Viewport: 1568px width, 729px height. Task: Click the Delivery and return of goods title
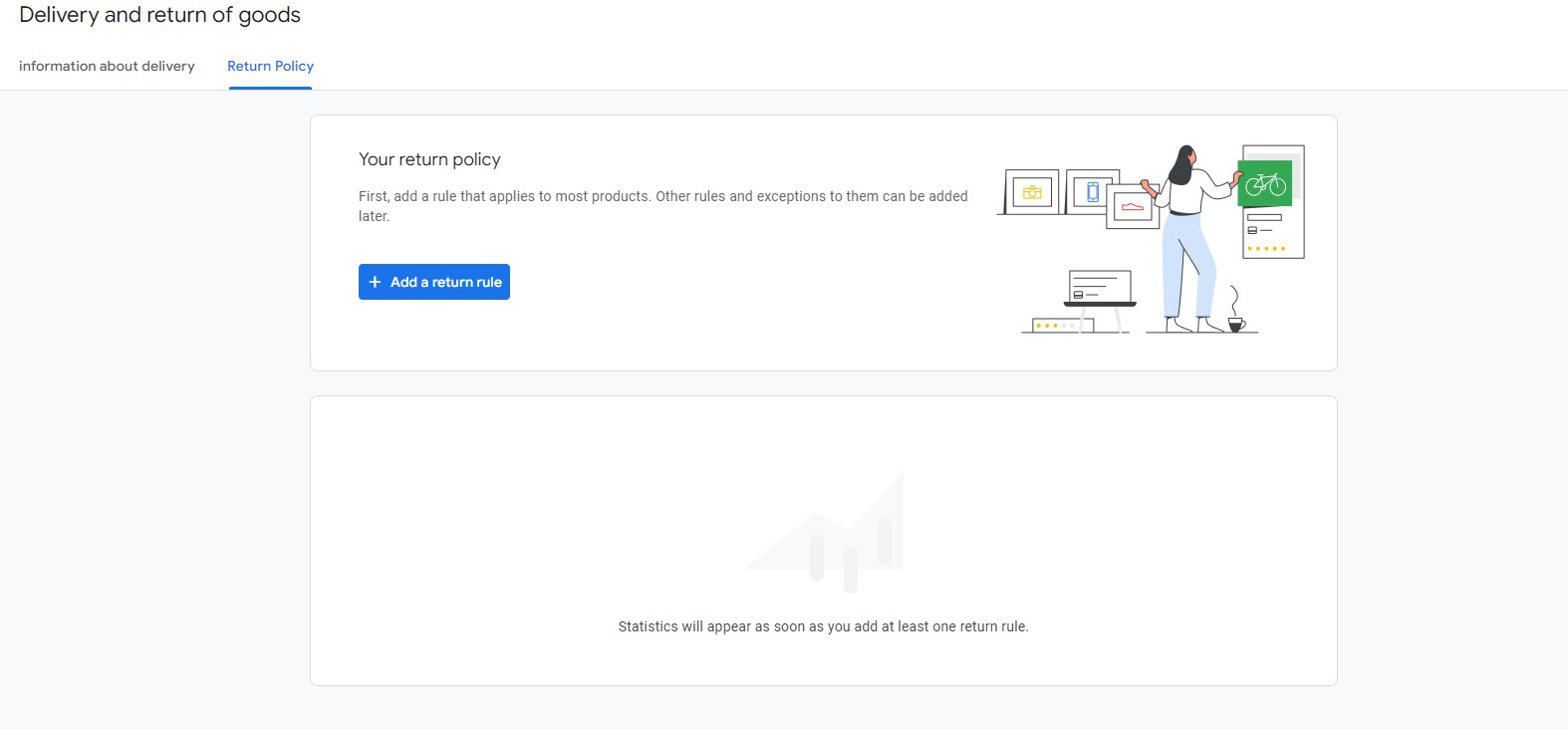pyautogui.click(x=159, y=15)
